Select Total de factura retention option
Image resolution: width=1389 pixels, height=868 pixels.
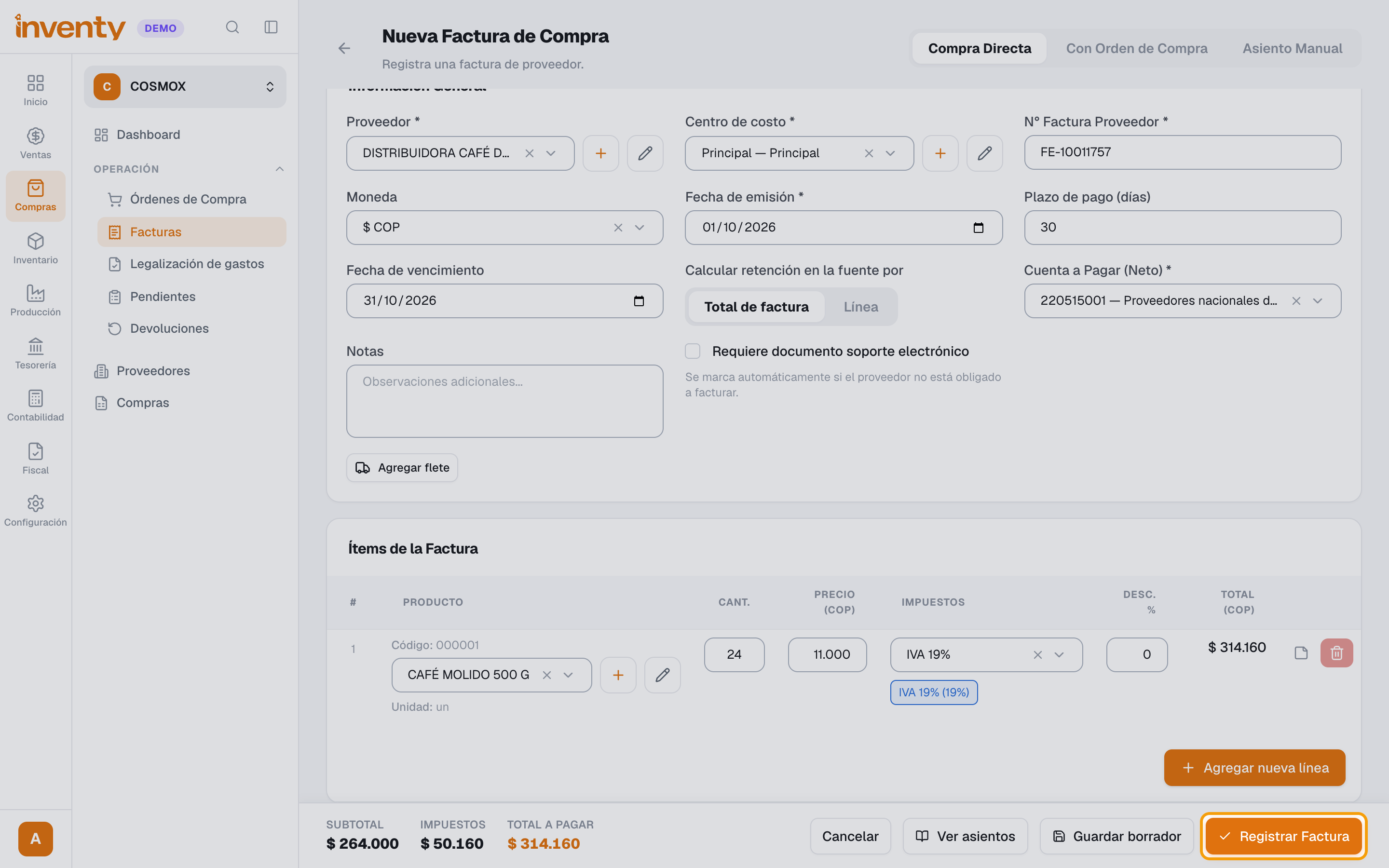757,307
